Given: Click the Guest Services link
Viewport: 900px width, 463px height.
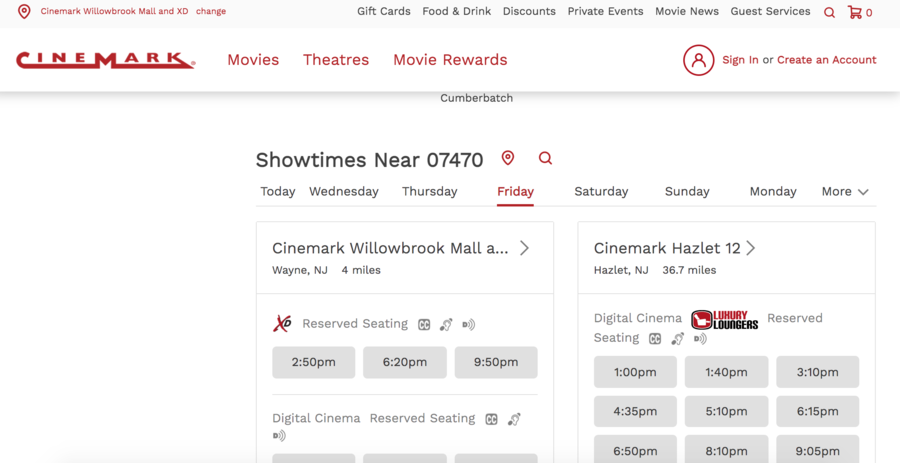Looking at the screenshot, I should click(770, 11).
